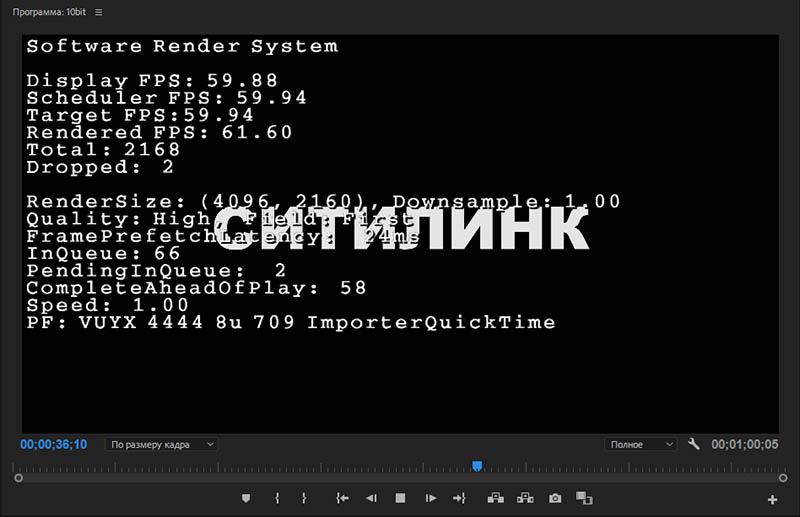The image size is (800, 517).
Task: Click the 'Dropped: 2' overlay line
Action: coord(100,167)
